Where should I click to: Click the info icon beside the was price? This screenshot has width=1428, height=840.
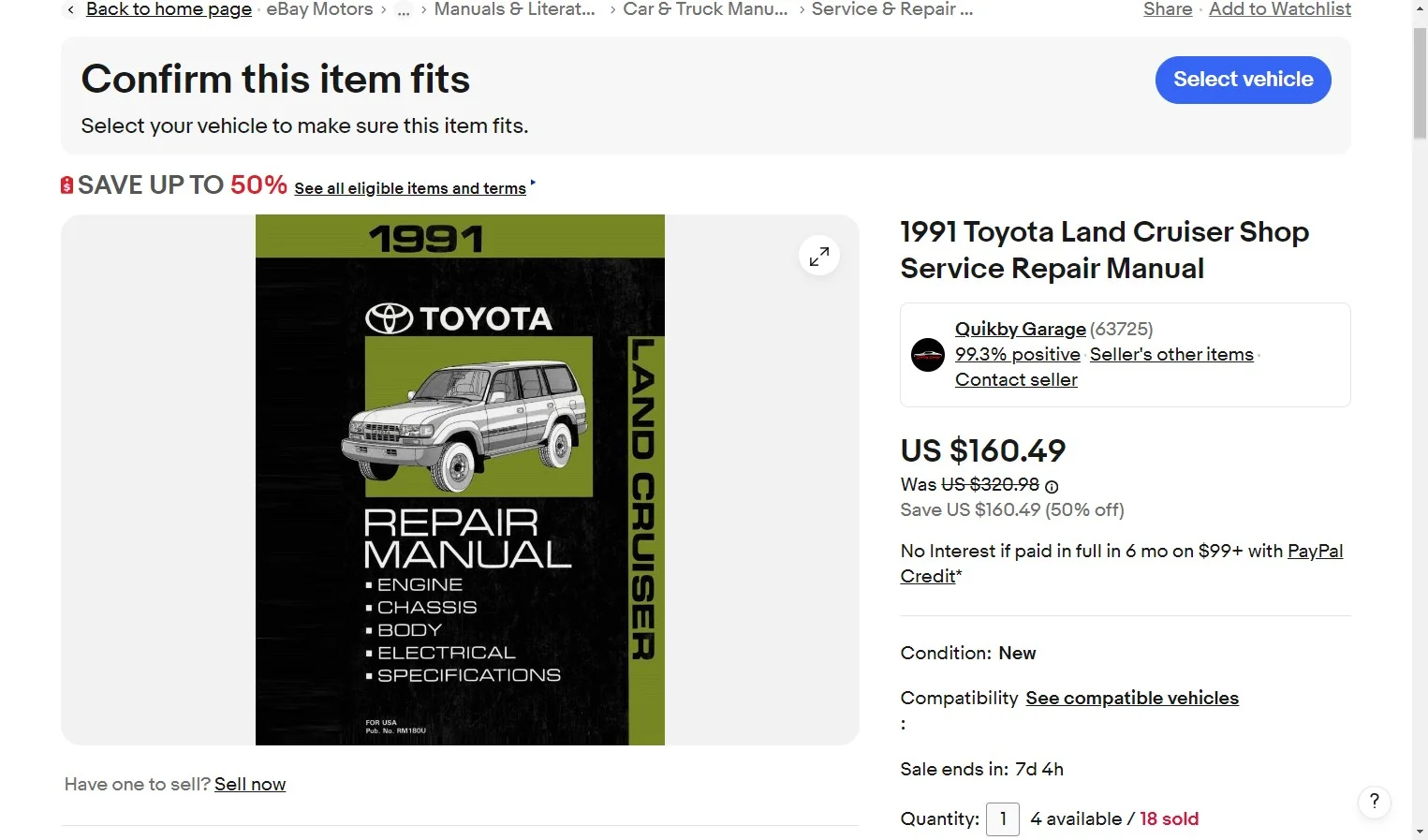[x=1052, y=486]
